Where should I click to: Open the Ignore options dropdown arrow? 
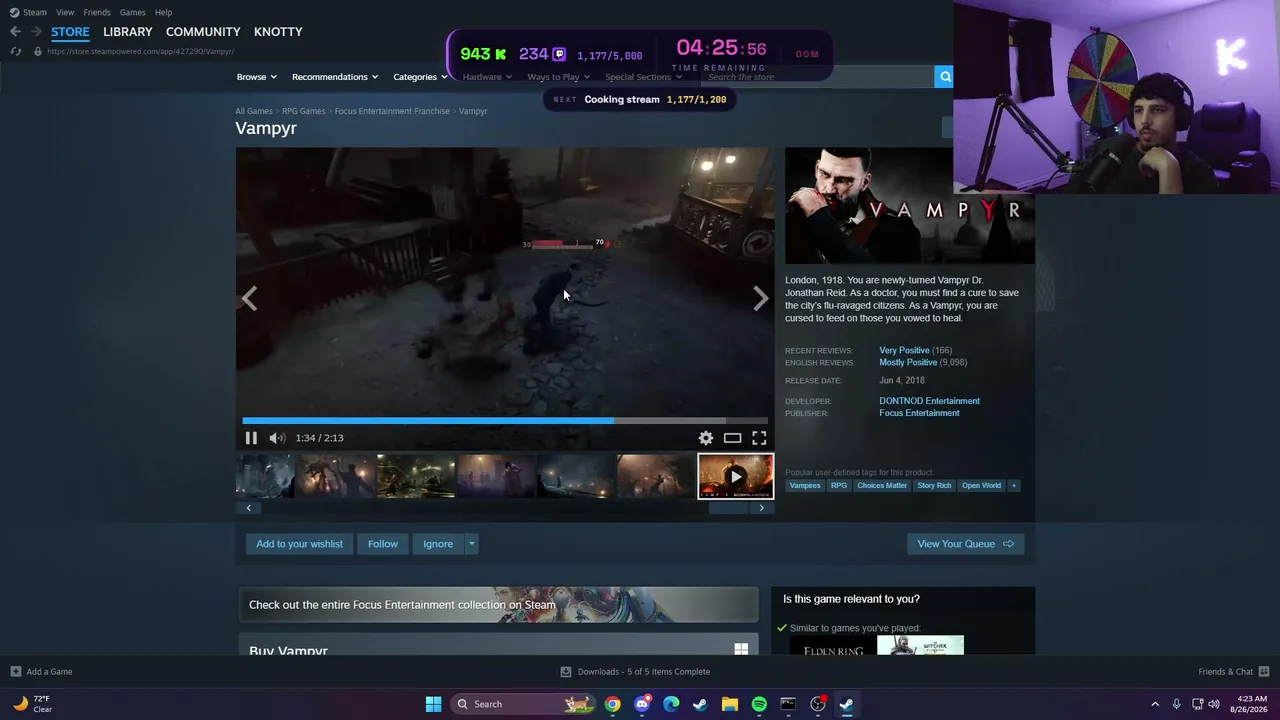[x=471, y=544]
